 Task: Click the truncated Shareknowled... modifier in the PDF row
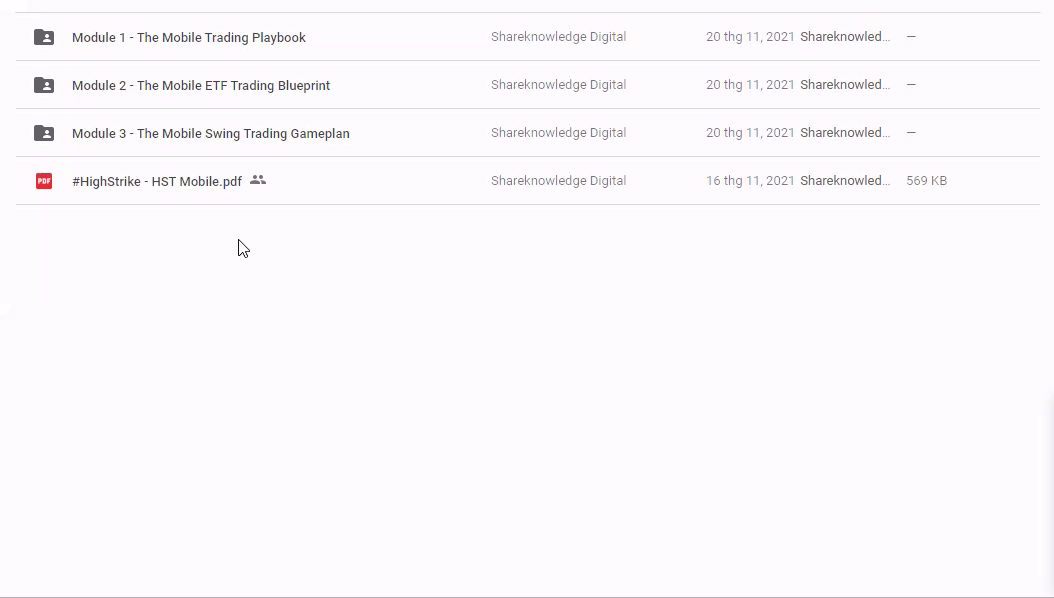[845, 181]
